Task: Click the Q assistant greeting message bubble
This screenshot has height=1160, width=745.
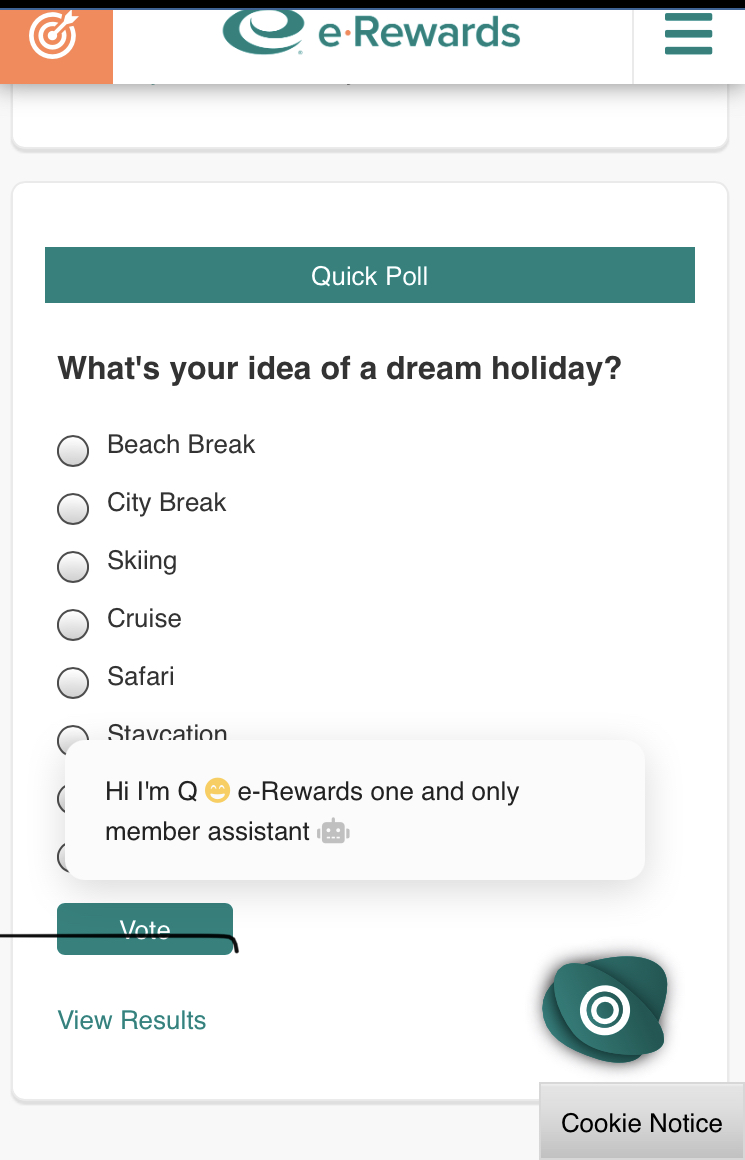Action: (355, 810)
